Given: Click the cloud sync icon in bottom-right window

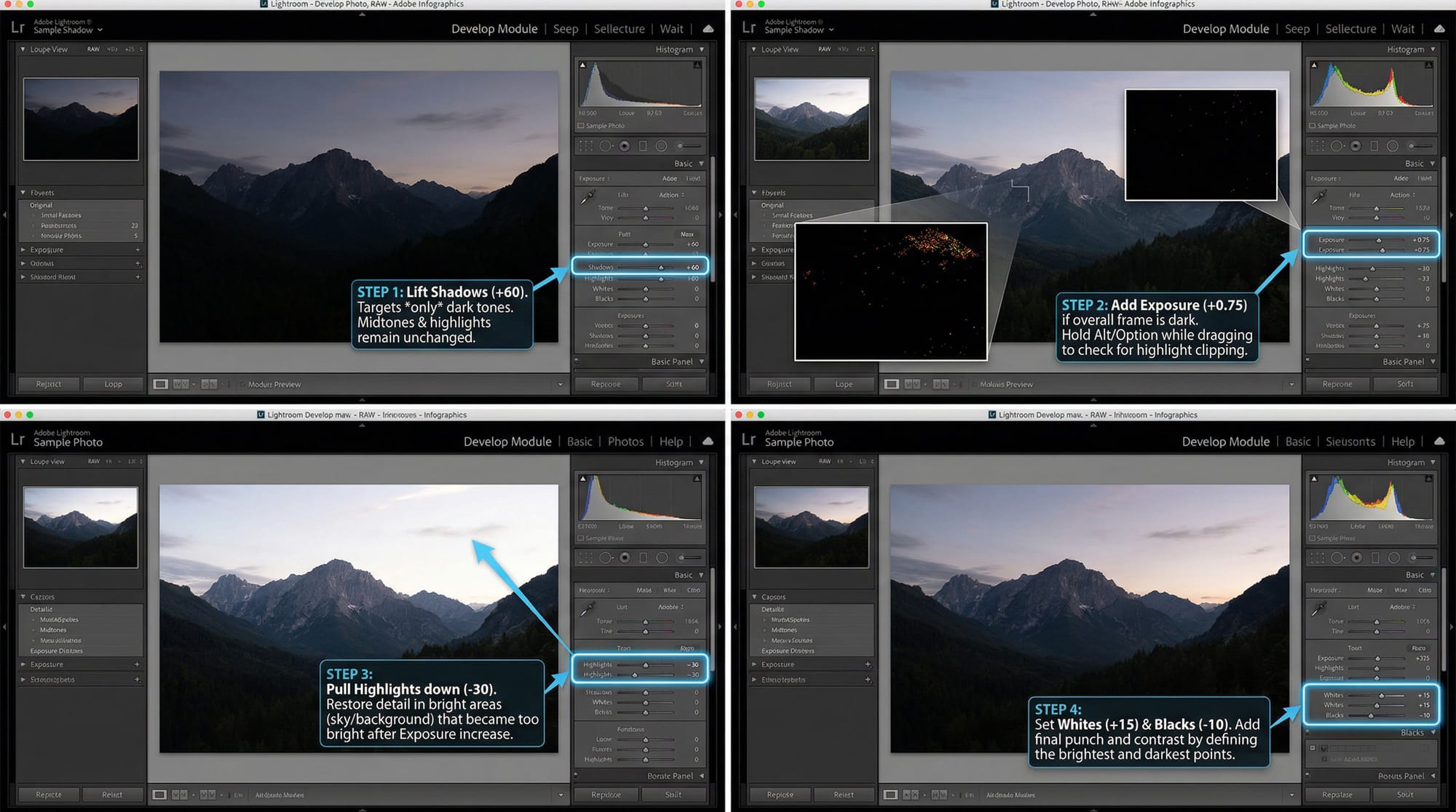Looking at the screenshot, I should point(1439,441).
